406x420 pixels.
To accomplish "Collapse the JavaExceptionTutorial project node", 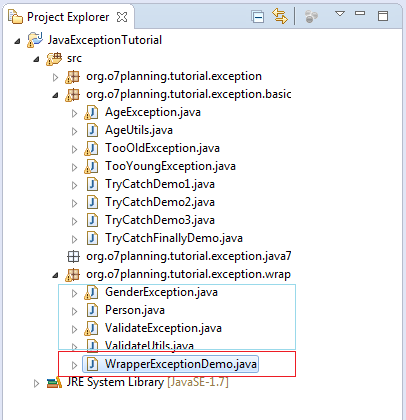I will pyautogui.click(x=17, y=41).
